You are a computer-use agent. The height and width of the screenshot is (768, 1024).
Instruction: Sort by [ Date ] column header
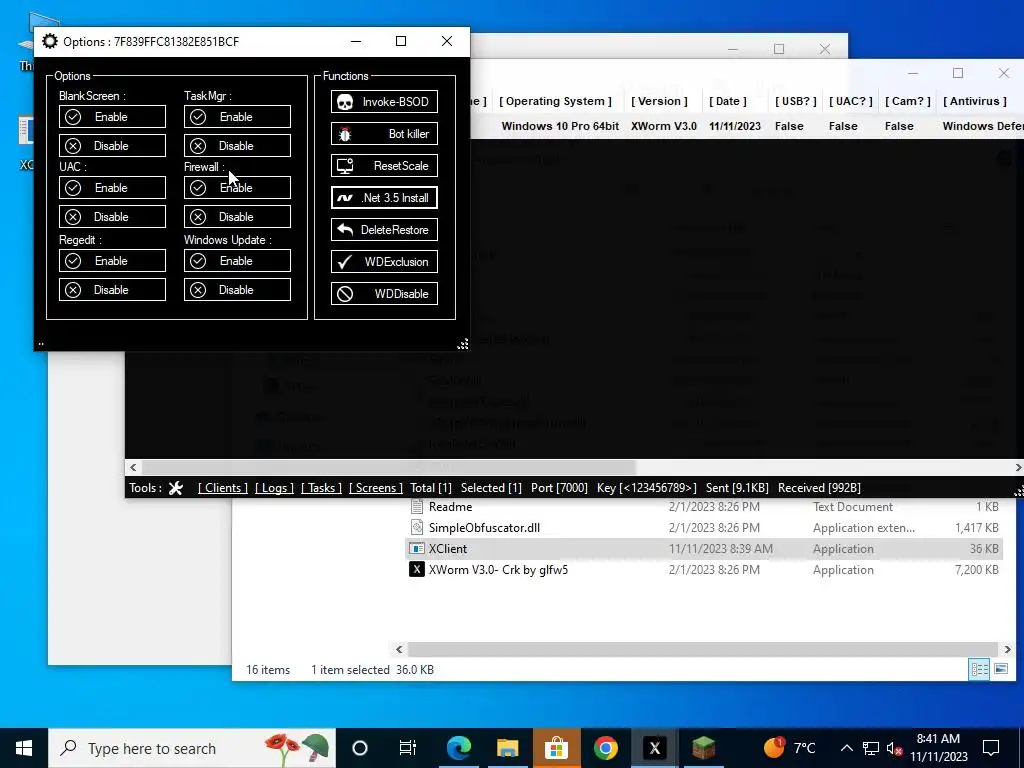[728, 101]
